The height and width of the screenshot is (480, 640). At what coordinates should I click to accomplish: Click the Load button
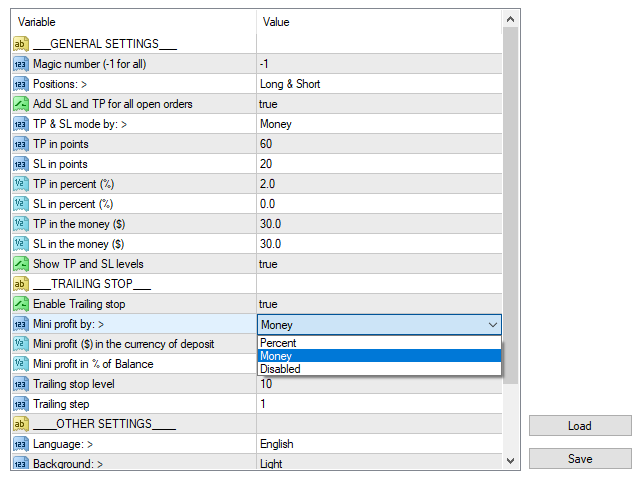[x=580, y=426]
